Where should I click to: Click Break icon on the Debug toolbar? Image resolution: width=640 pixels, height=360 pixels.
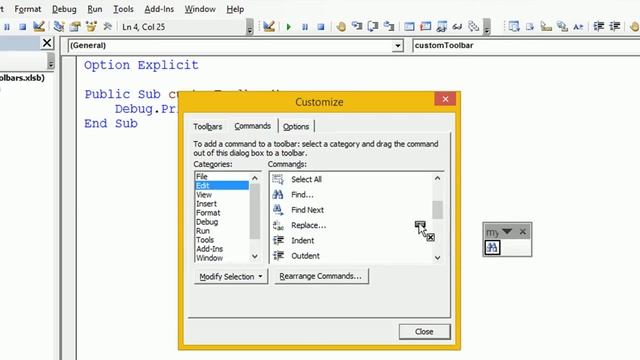(304, 27)
